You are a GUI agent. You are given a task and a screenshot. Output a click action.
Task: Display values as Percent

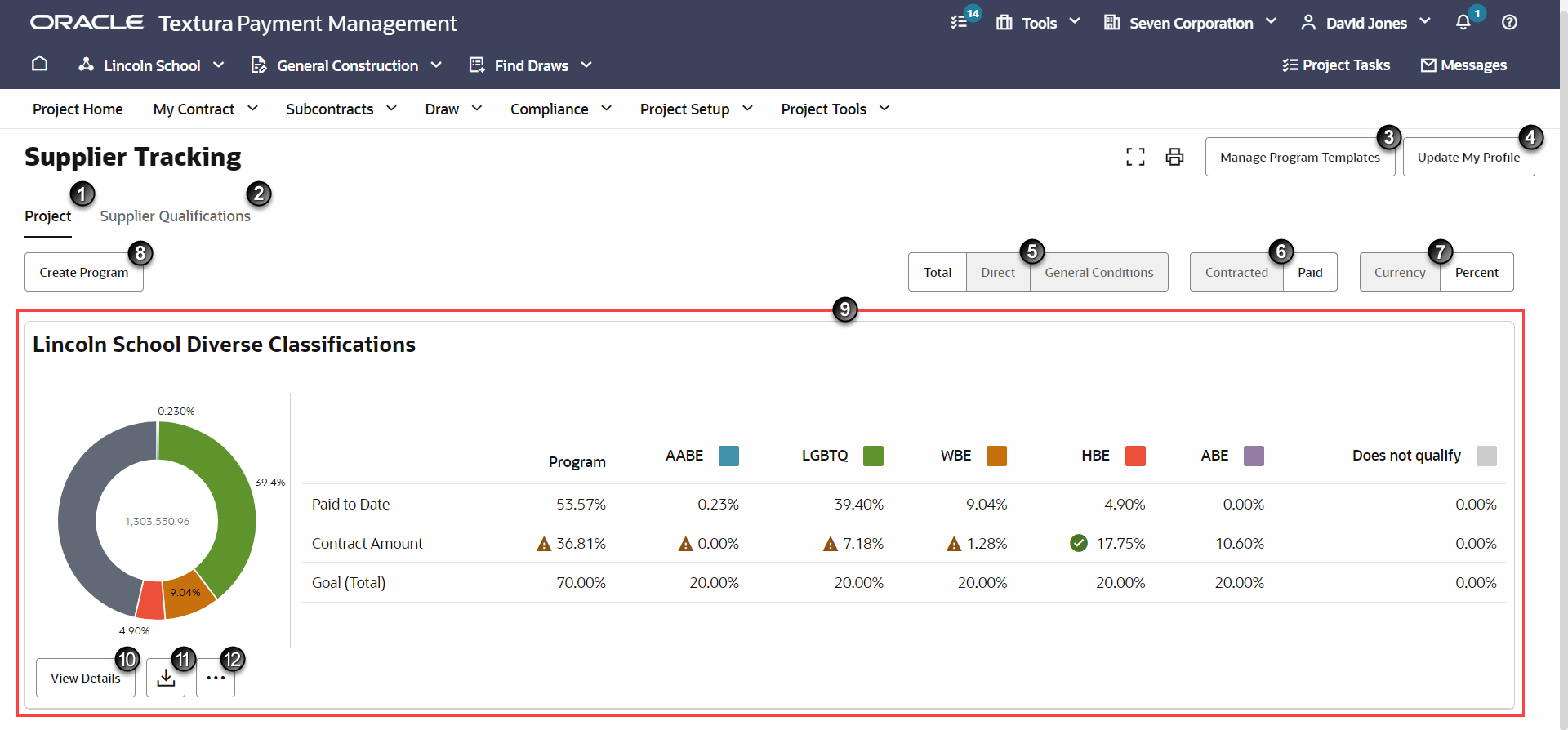tap(1477, 272)
